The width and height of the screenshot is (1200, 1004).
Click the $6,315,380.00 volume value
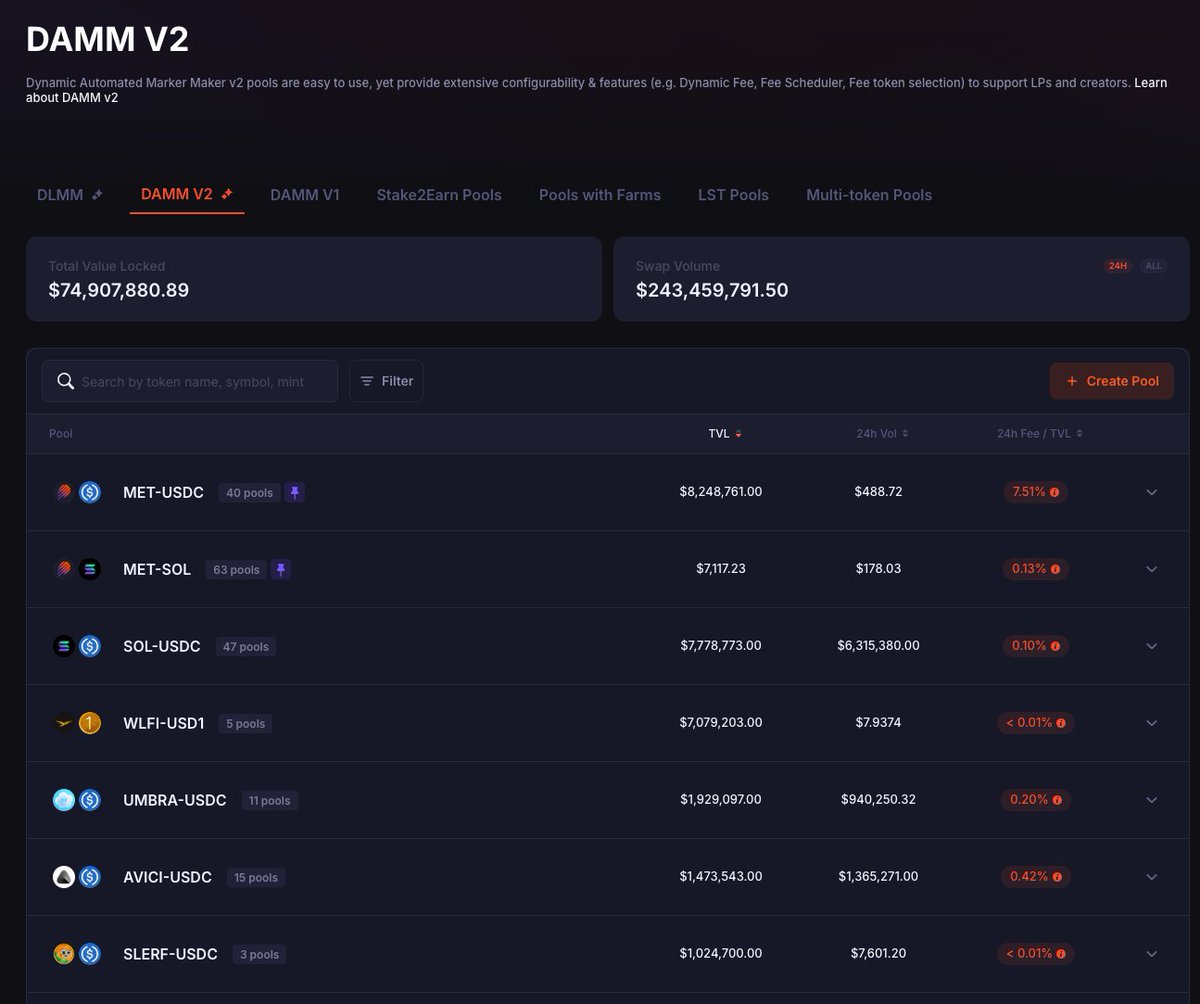click(x=879, y=646)
